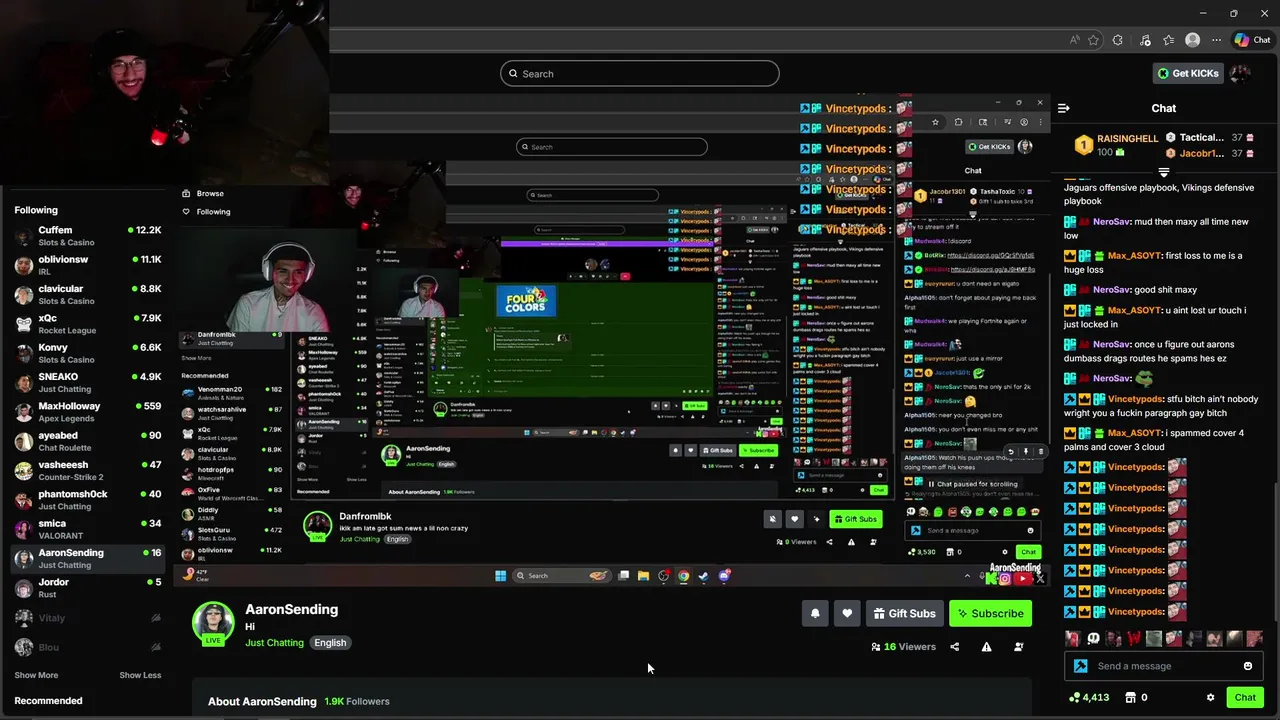
Task: Open Steam in the streamed taskbar
Action: 703,576
